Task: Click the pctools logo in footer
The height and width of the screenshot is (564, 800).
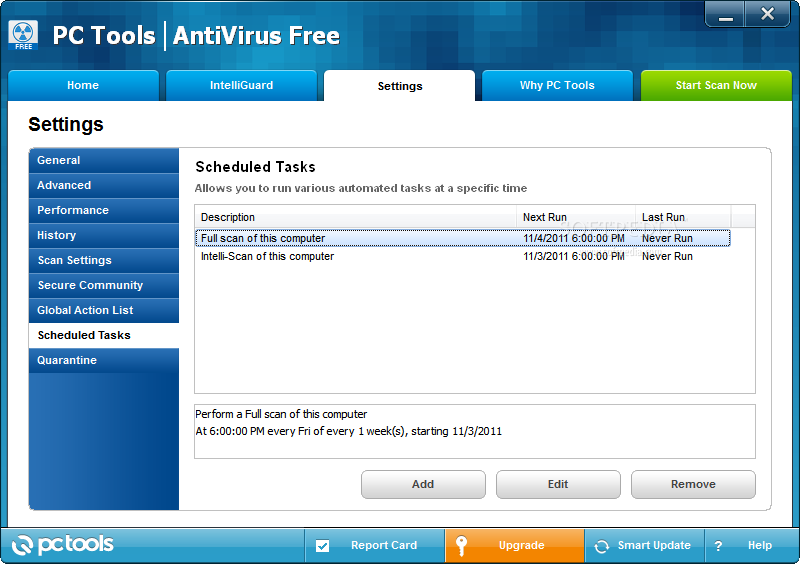Action: pos(62,545)
